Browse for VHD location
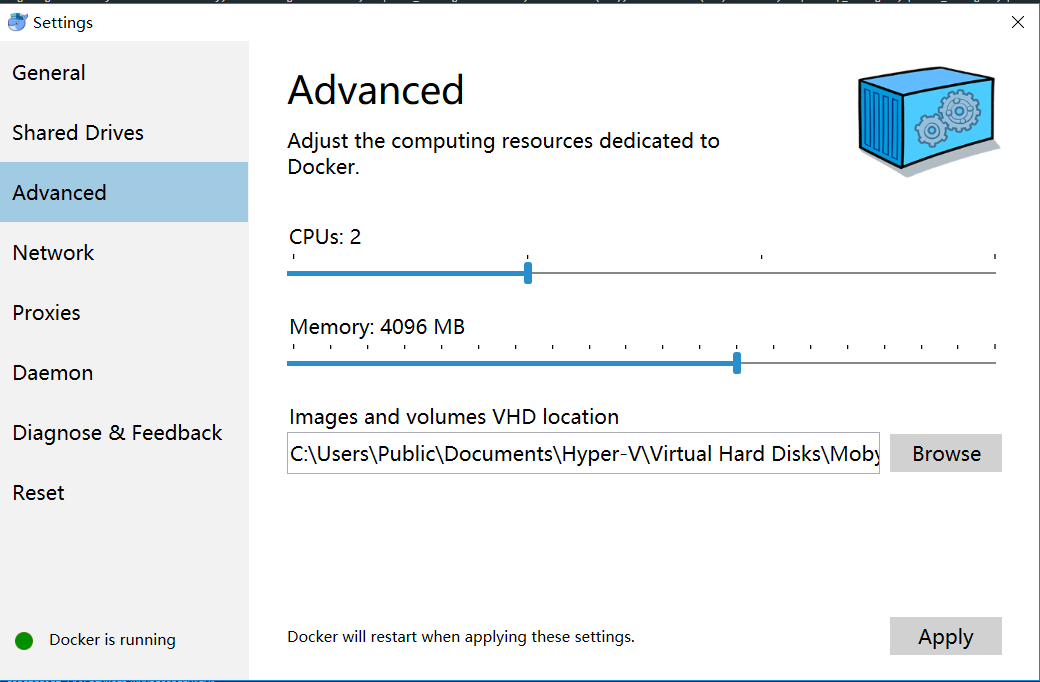 click(x=946, y=453)
